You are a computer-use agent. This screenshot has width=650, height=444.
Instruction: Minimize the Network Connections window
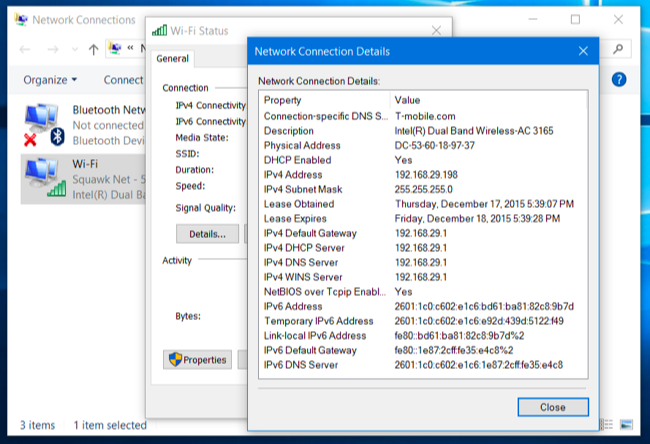tap(533, 19)
